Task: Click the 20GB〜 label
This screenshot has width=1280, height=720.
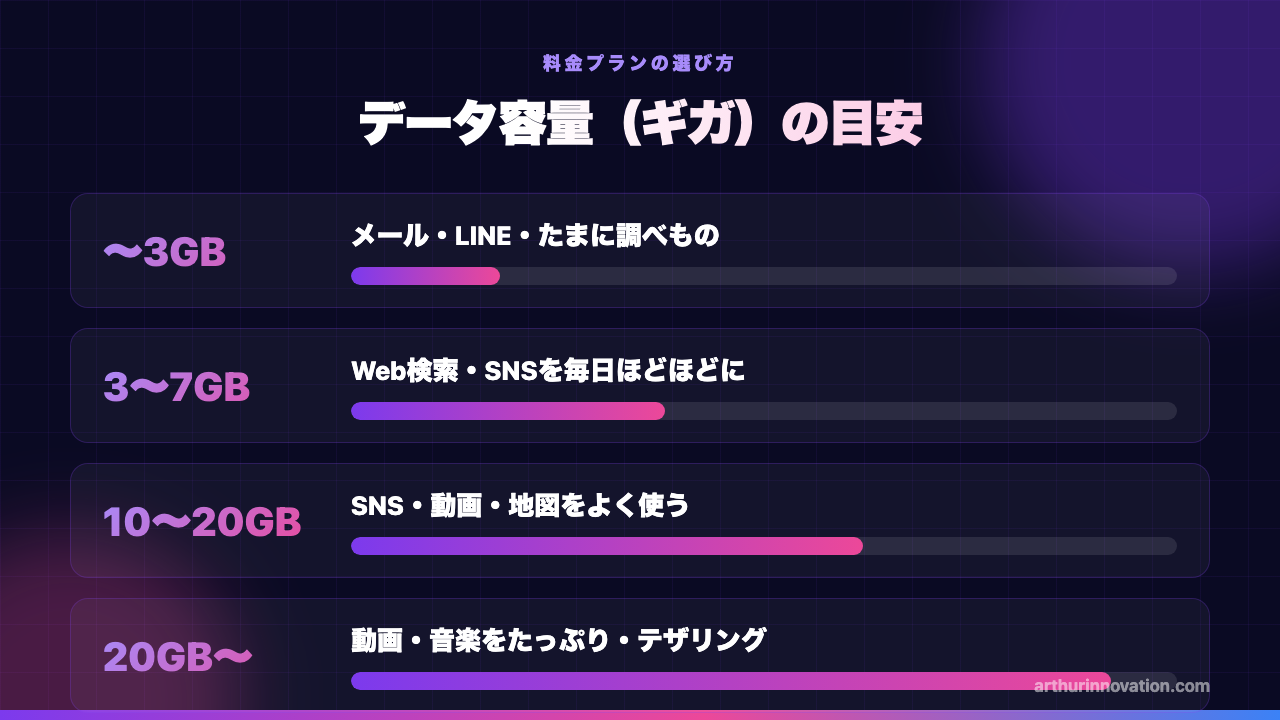Action: 178,657
